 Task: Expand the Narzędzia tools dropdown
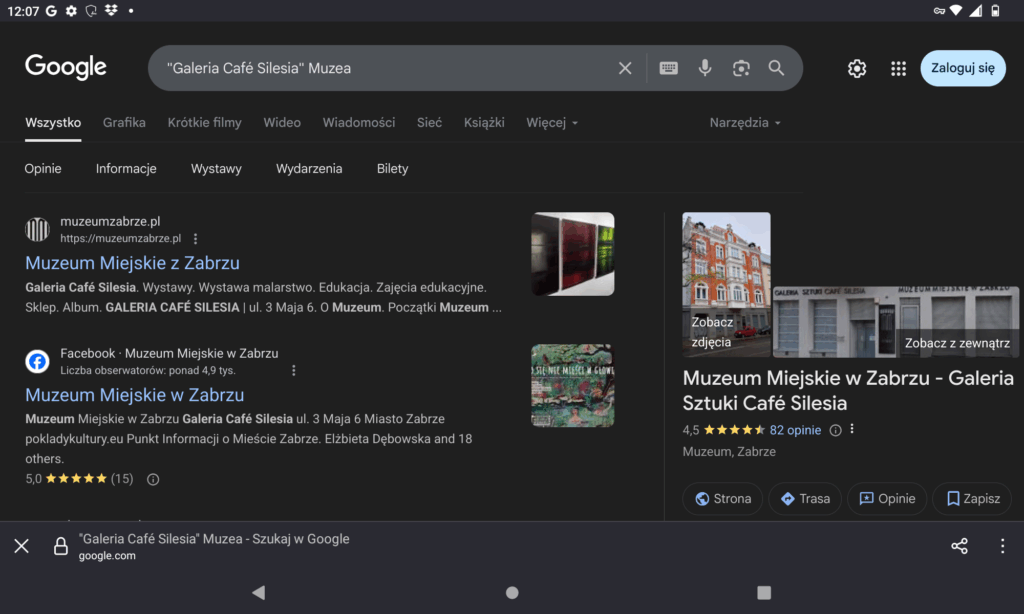[745, 123]
